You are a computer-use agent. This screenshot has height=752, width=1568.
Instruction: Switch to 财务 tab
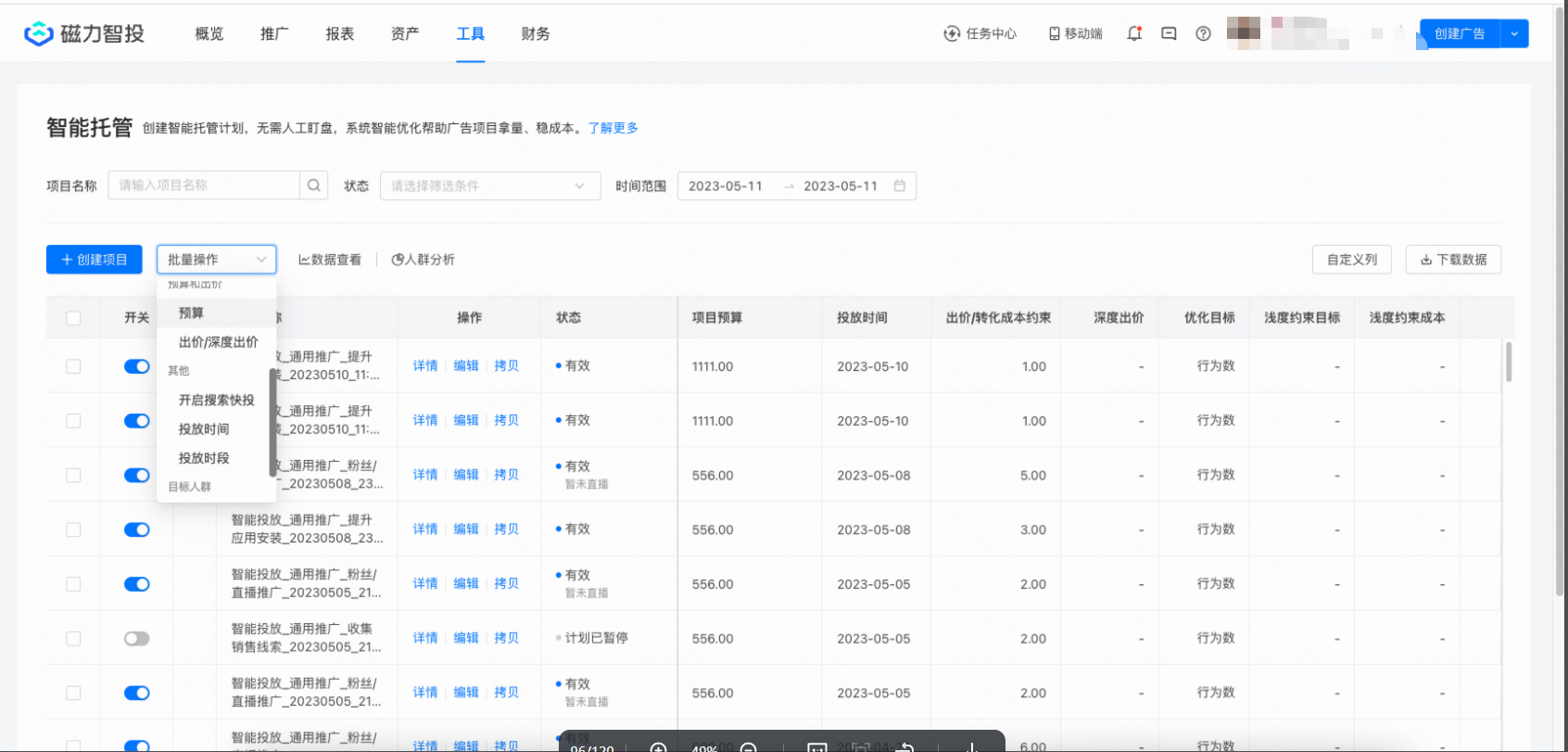click(536, 33)
